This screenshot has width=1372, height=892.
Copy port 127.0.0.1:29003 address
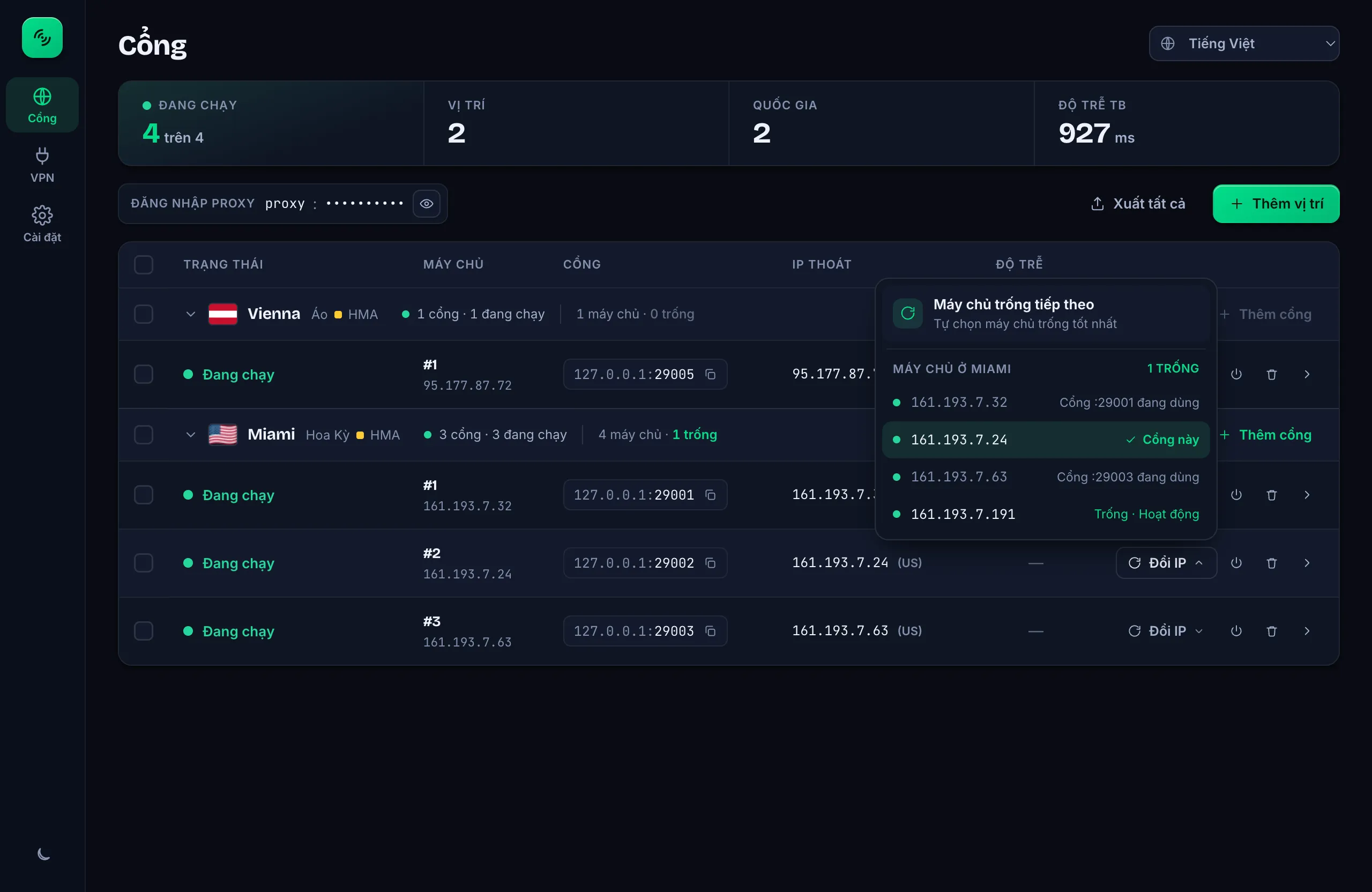click(x=710, y=631)
